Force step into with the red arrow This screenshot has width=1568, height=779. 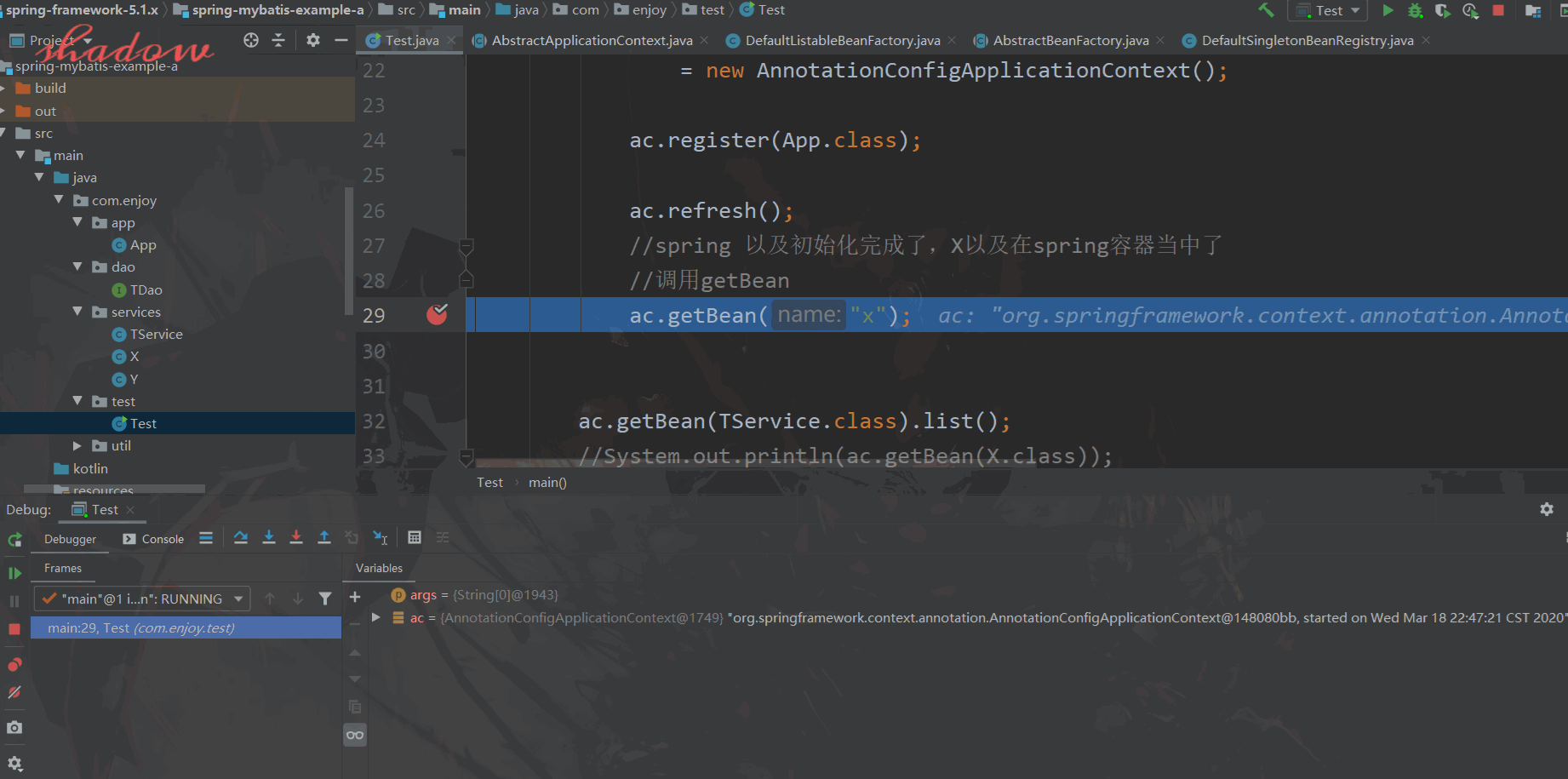pos(296,538)
